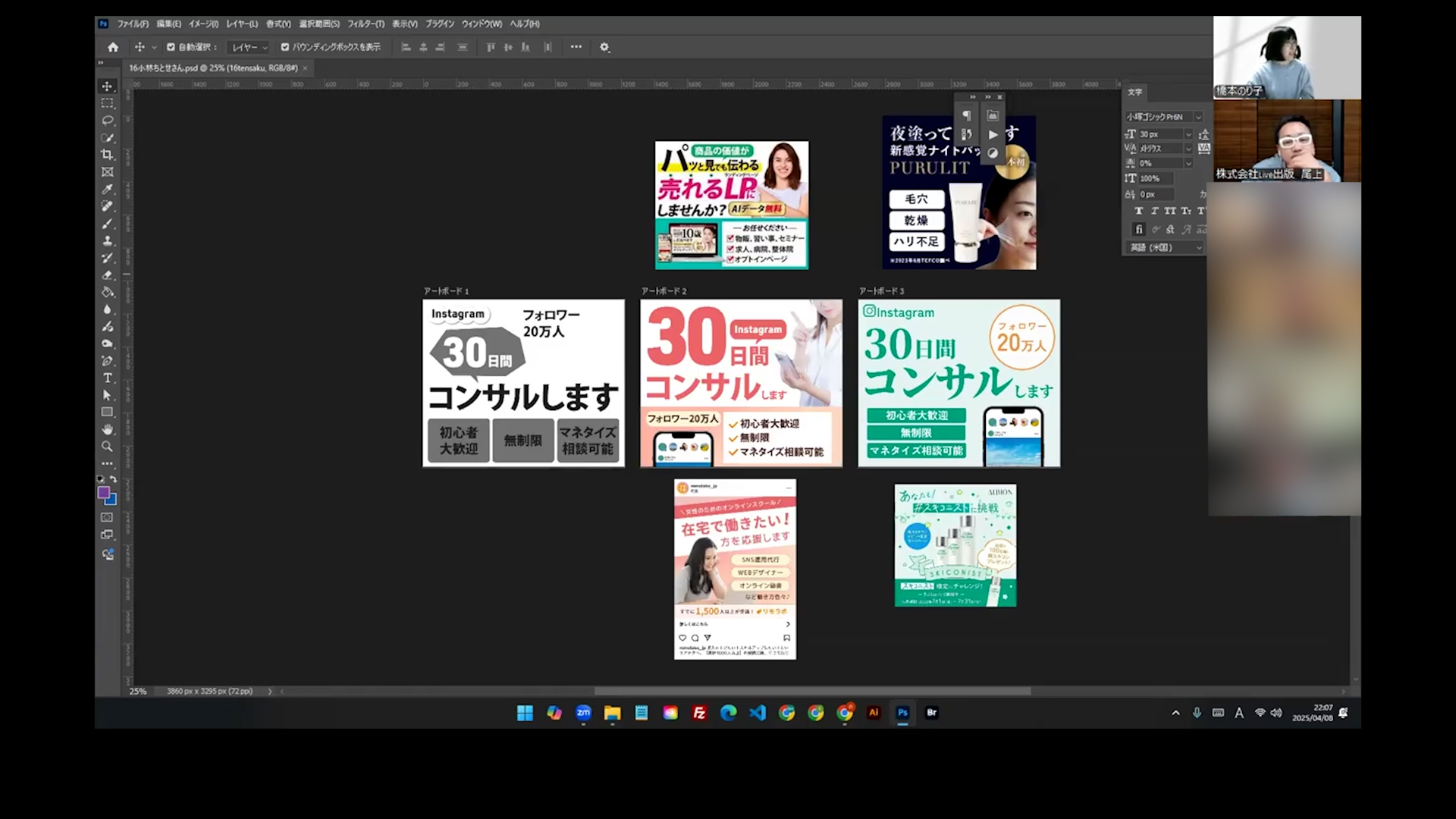Toggle the bounding box display checkbox
1456x819 pixels.
[x=285, y=47]
